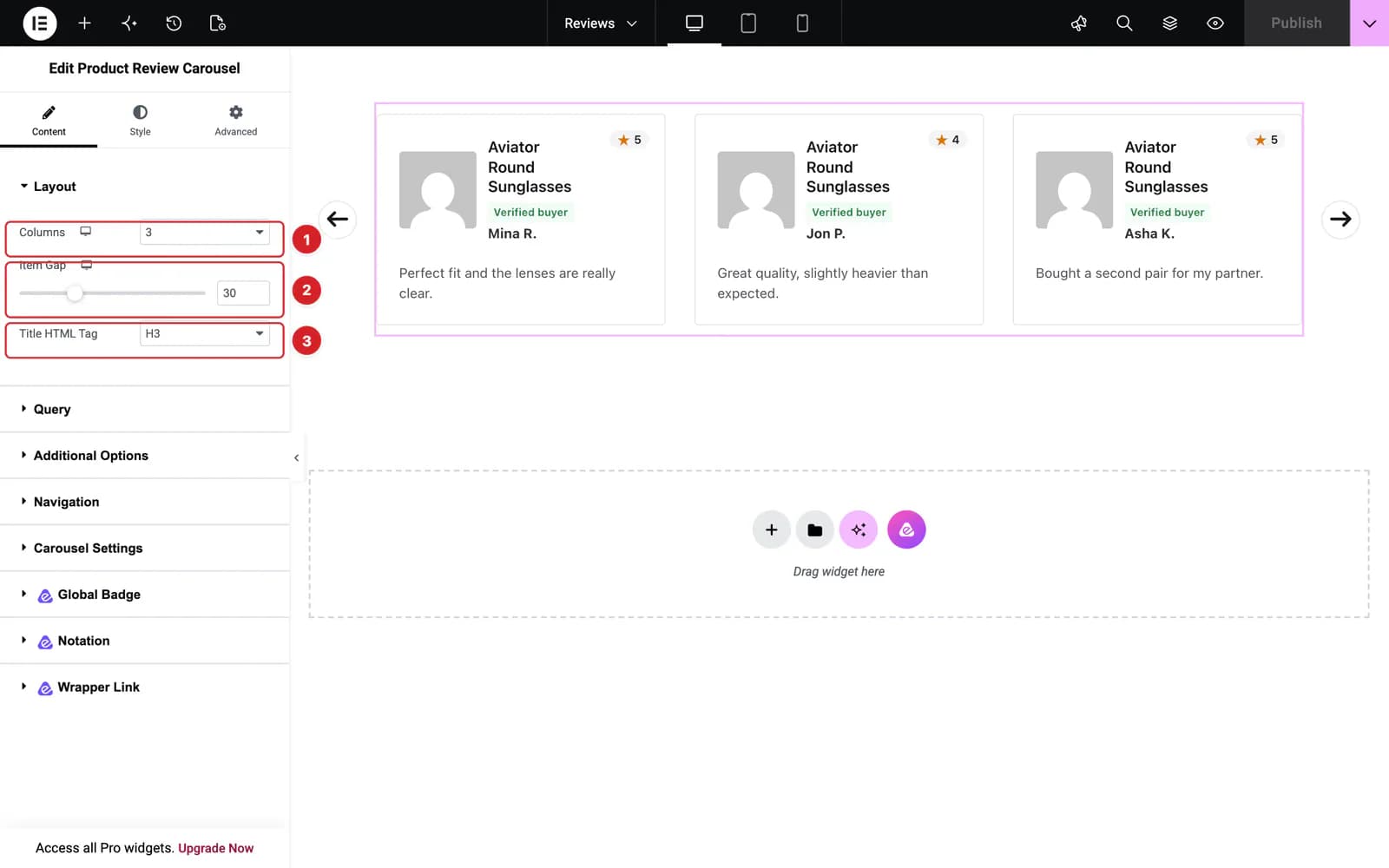Open the Columns dropdown
The image size is (1389, 868).
(204, 233)
